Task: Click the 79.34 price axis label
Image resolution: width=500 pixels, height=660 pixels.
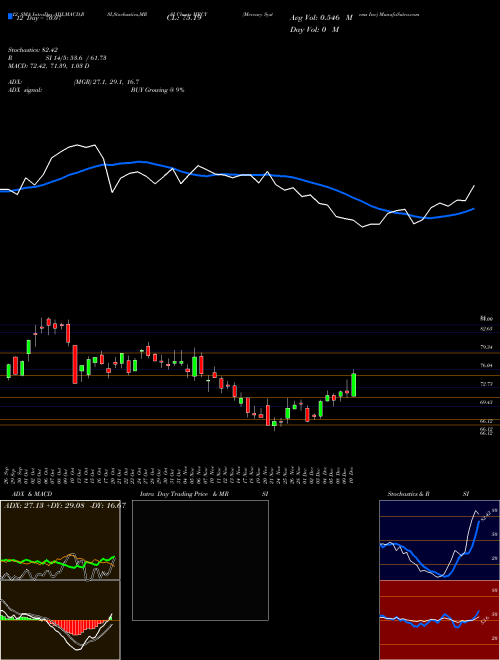Action: click(486, 347)
